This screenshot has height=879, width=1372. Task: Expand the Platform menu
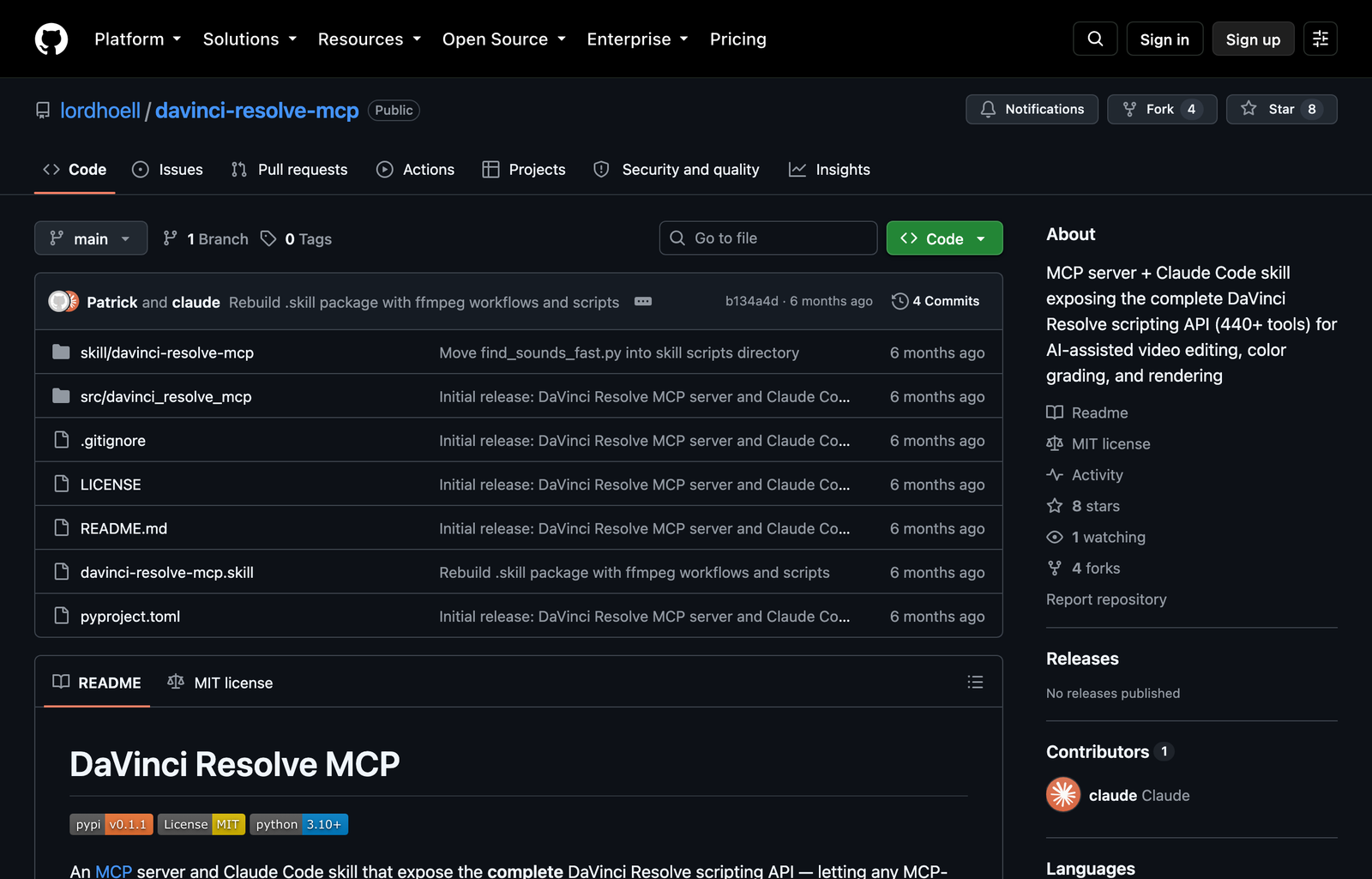tap(137, 39)
